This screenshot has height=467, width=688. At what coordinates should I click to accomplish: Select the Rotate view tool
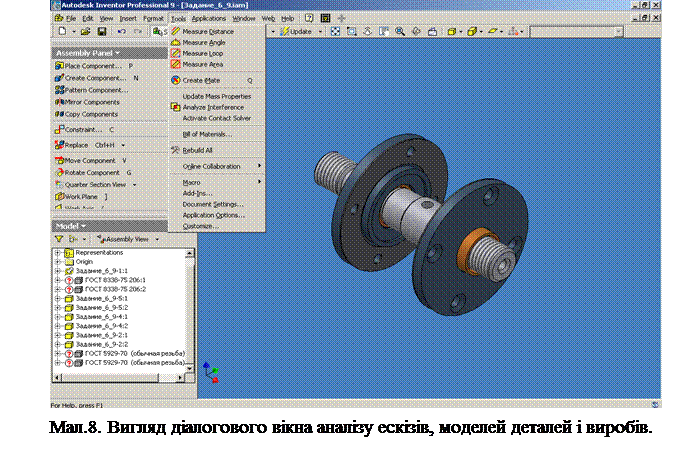click(x=416, y=31)
